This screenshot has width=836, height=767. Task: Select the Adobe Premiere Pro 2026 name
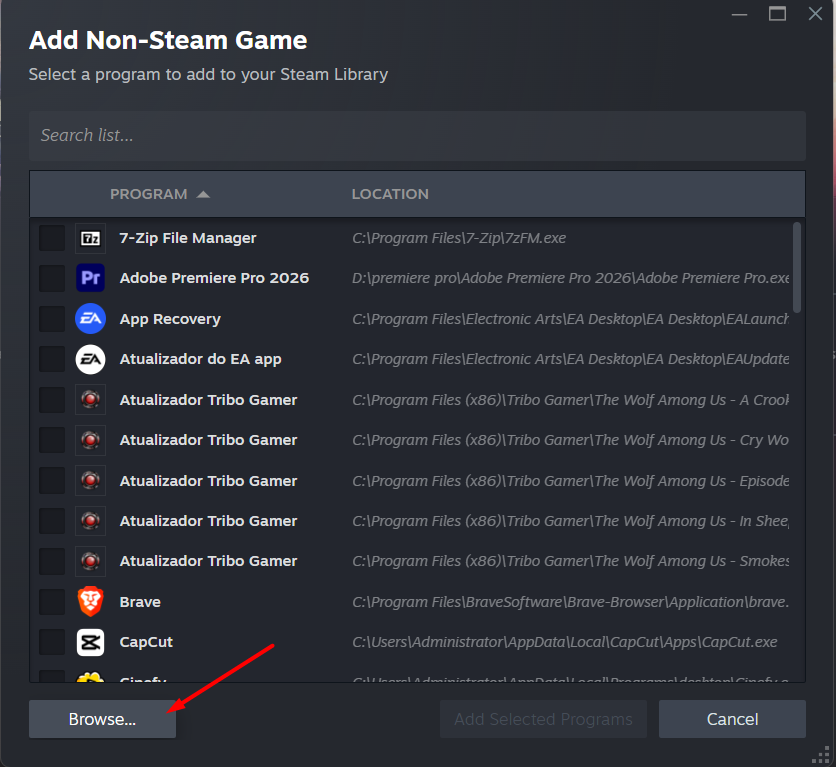[214, 278]
